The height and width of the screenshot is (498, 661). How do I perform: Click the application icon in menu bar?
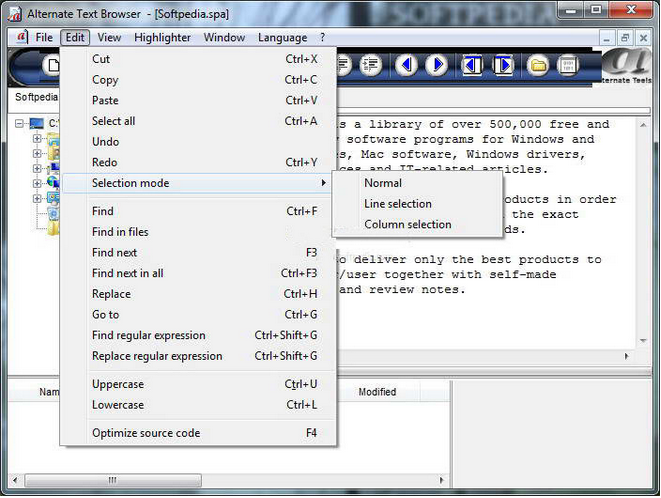(x=21, y=37)
